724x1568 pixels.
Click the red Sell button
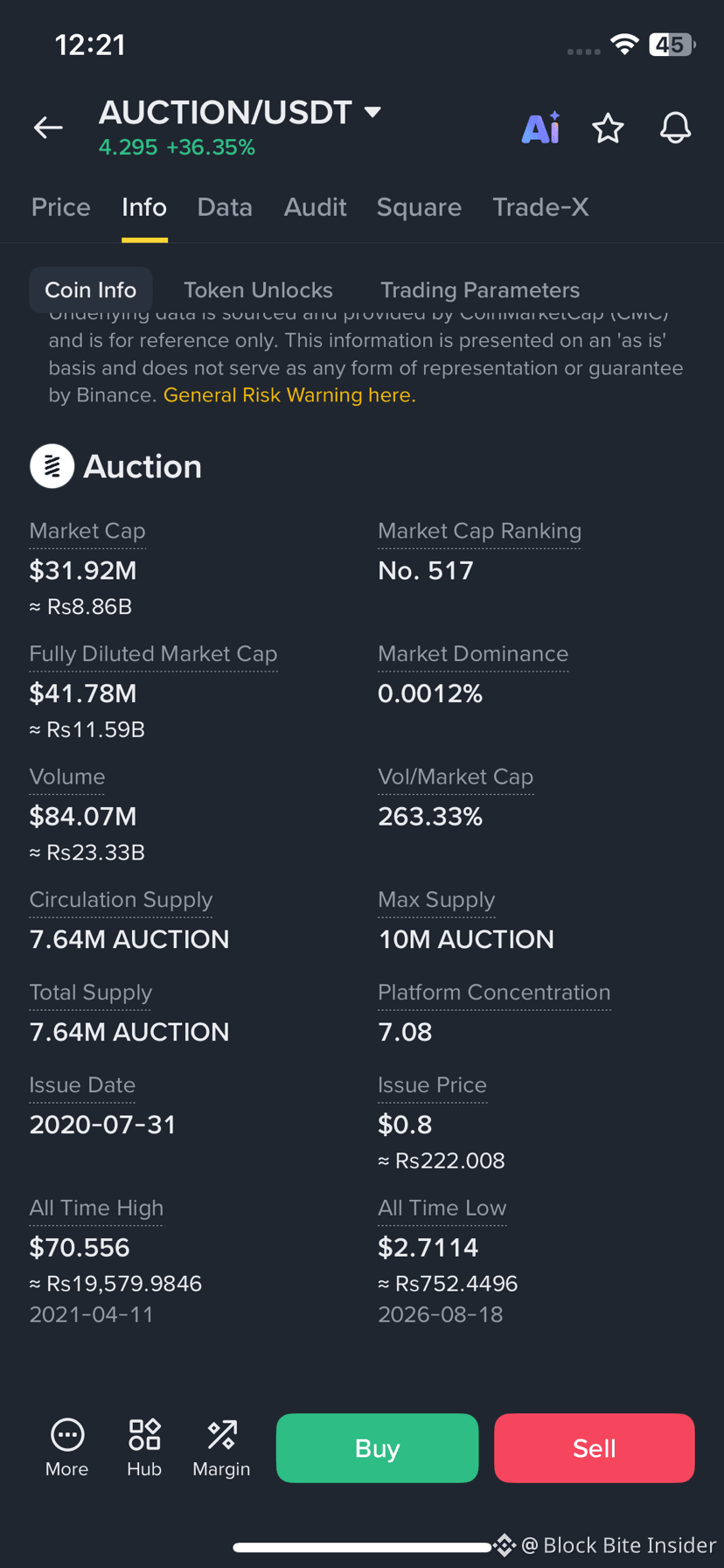point(595,1448)
